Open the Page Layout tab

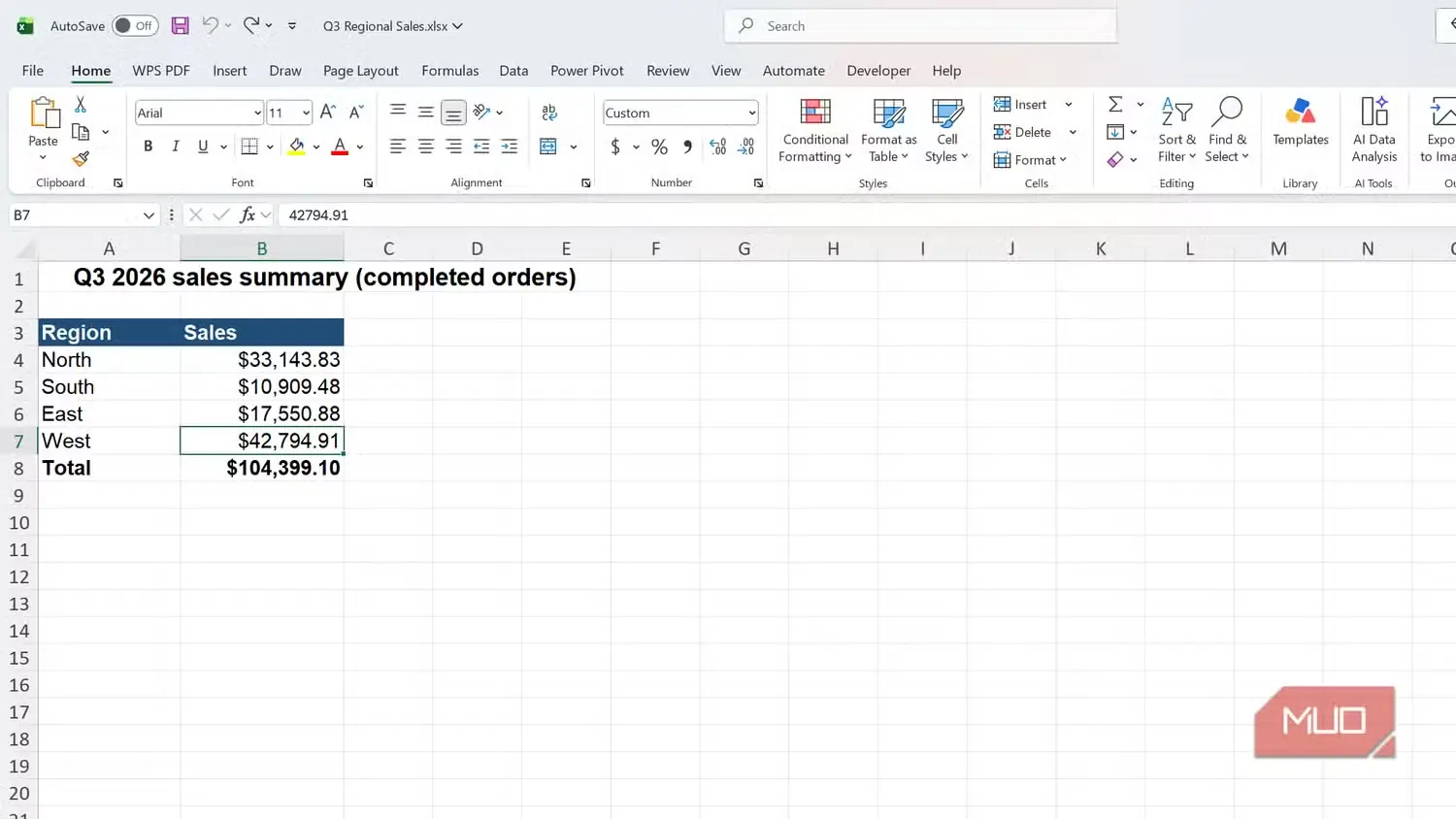[361, 71]
